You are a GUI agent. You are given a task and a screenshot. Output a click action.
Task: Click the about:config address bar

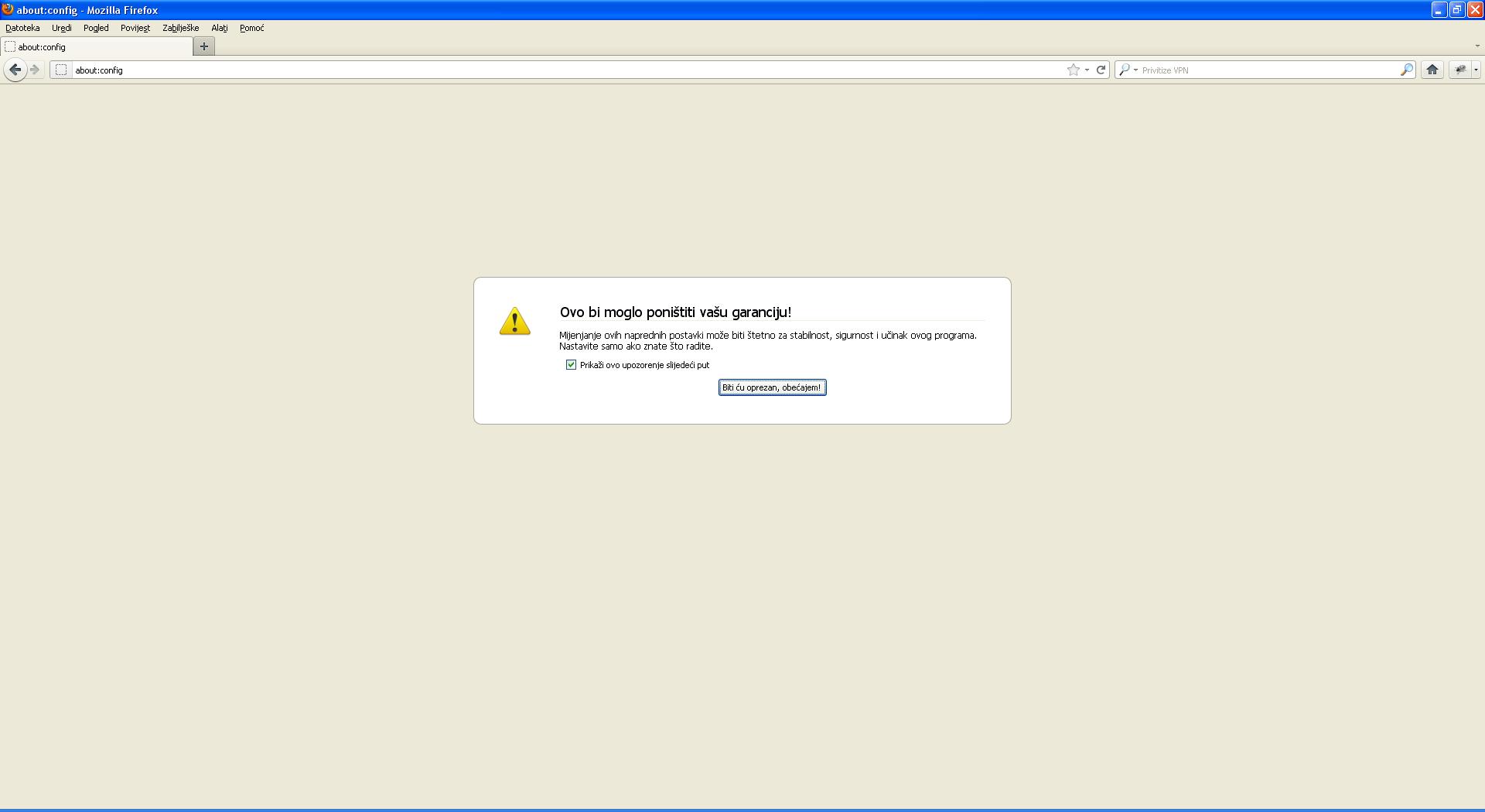pyautogui.click(x=541, y=70)
